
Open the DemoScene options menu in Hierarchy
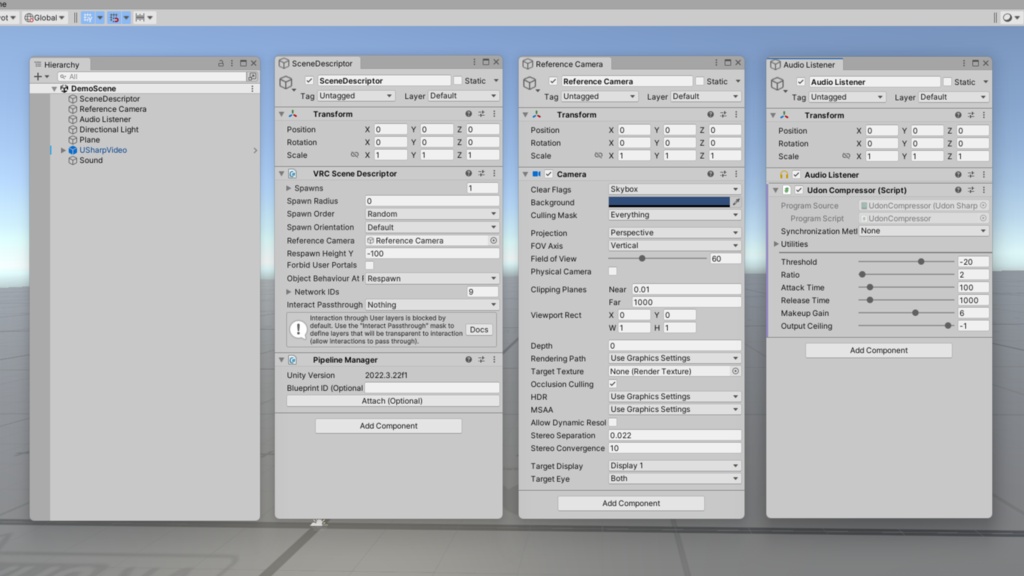[x=253, y=88]
